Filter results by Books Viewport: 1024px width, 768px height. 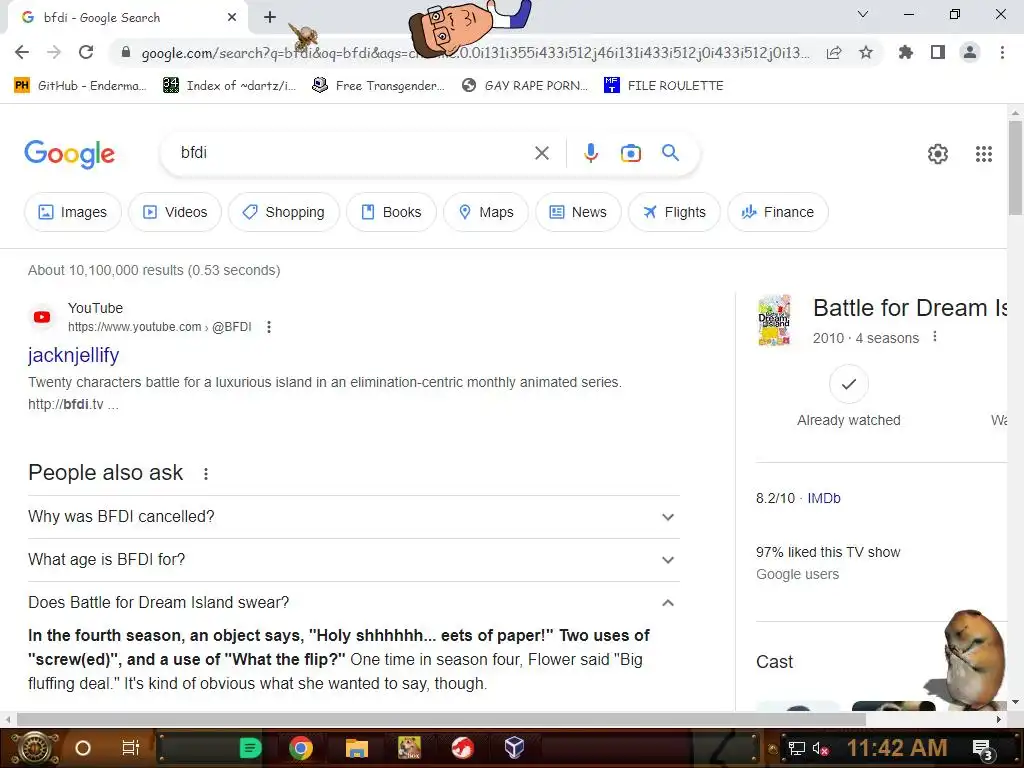391,212
